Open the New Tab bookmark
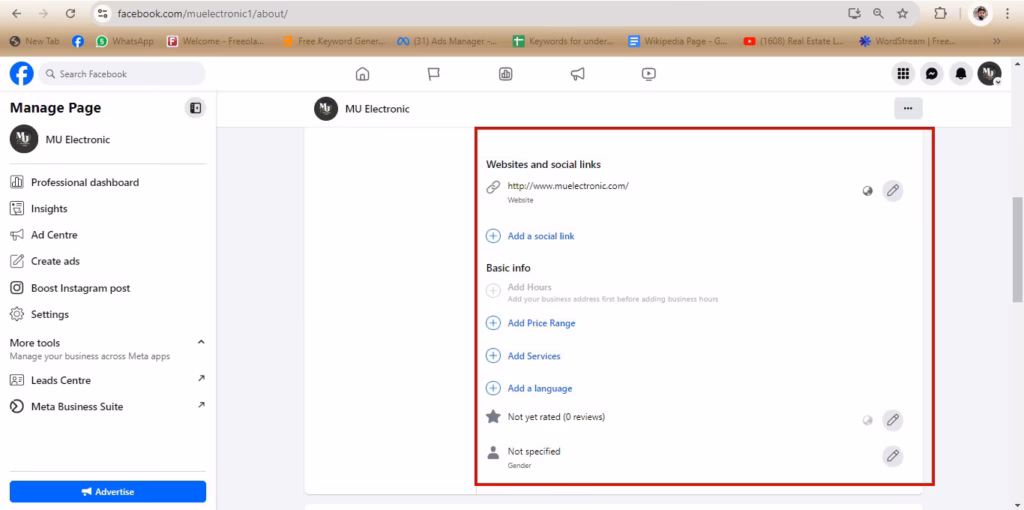The height and width of the screenshot is (510, 1024). (35, 41)
